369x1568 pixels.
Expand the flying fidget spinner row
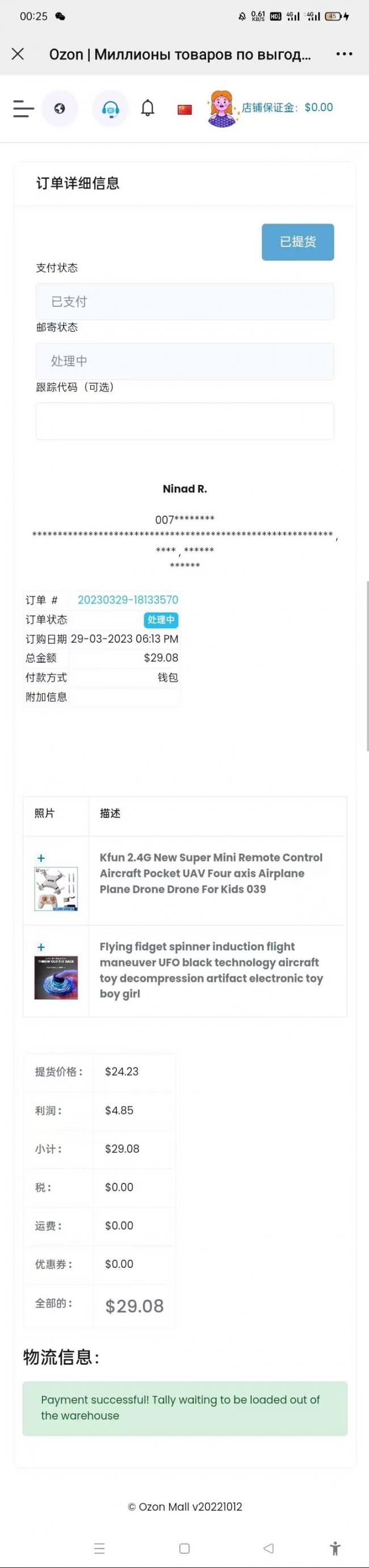coord(41,947)
